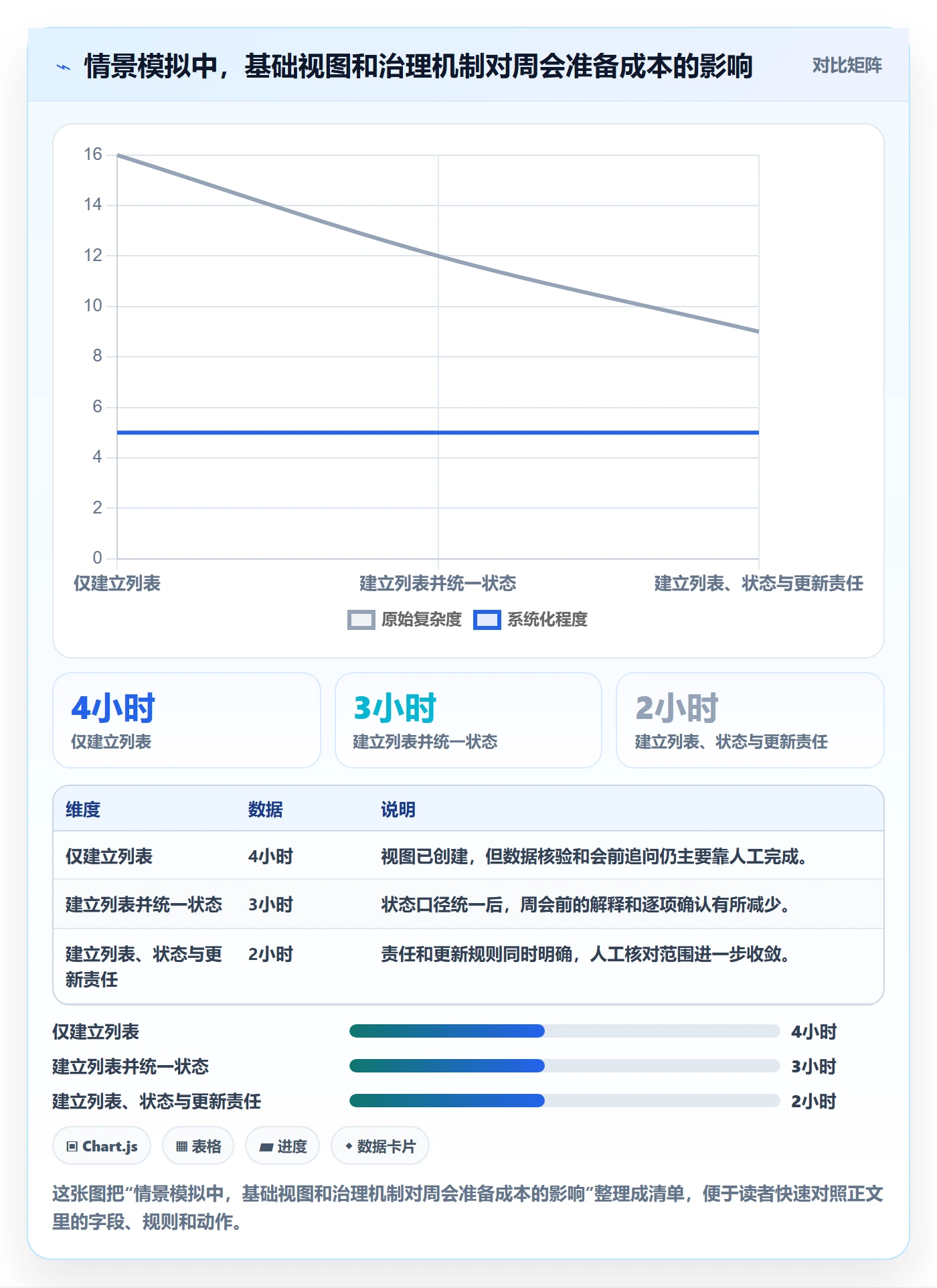The height and width of the screenshot is (1288, 937).
Task: Click the 说明 column header
Action: 398,809
